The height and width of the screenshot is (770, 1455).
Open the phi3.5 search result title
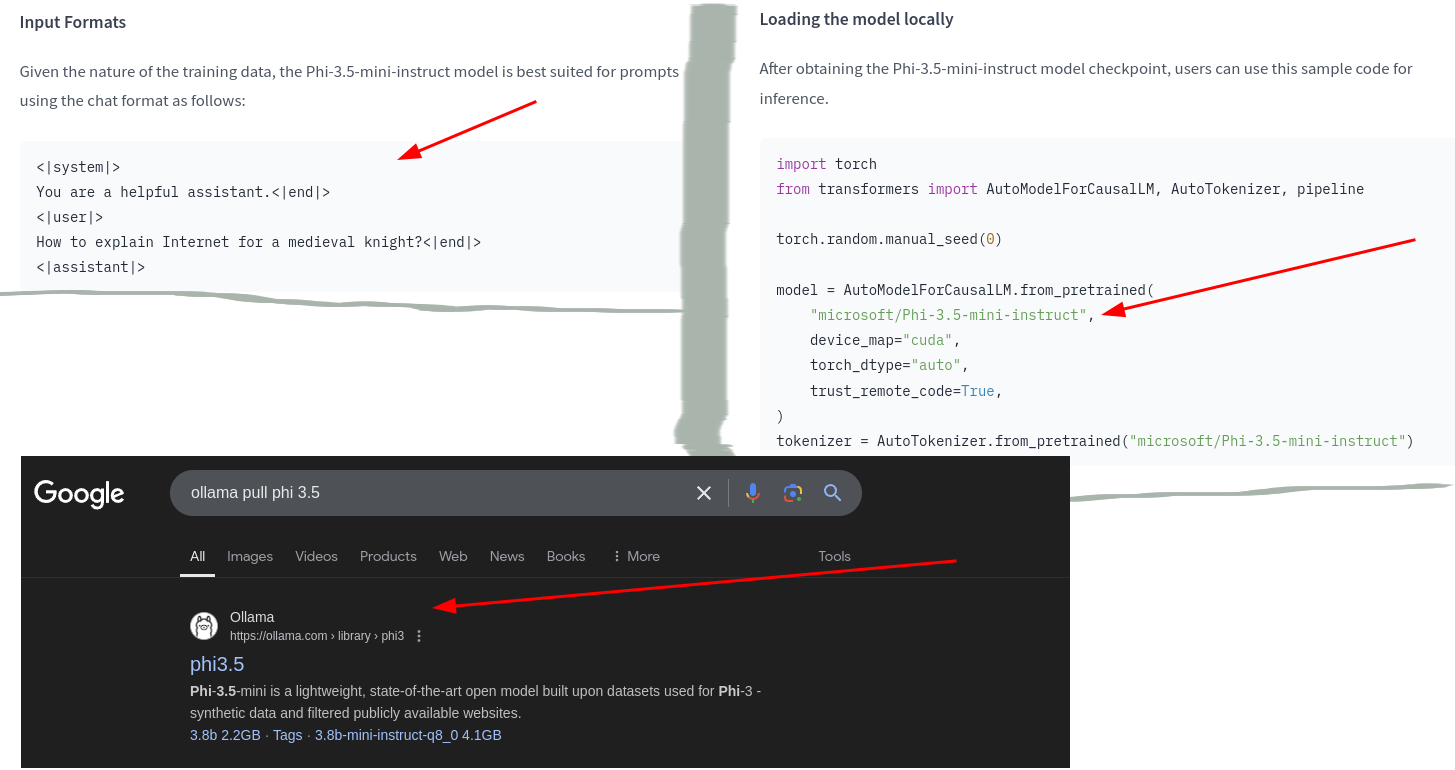tap(217, 664)
